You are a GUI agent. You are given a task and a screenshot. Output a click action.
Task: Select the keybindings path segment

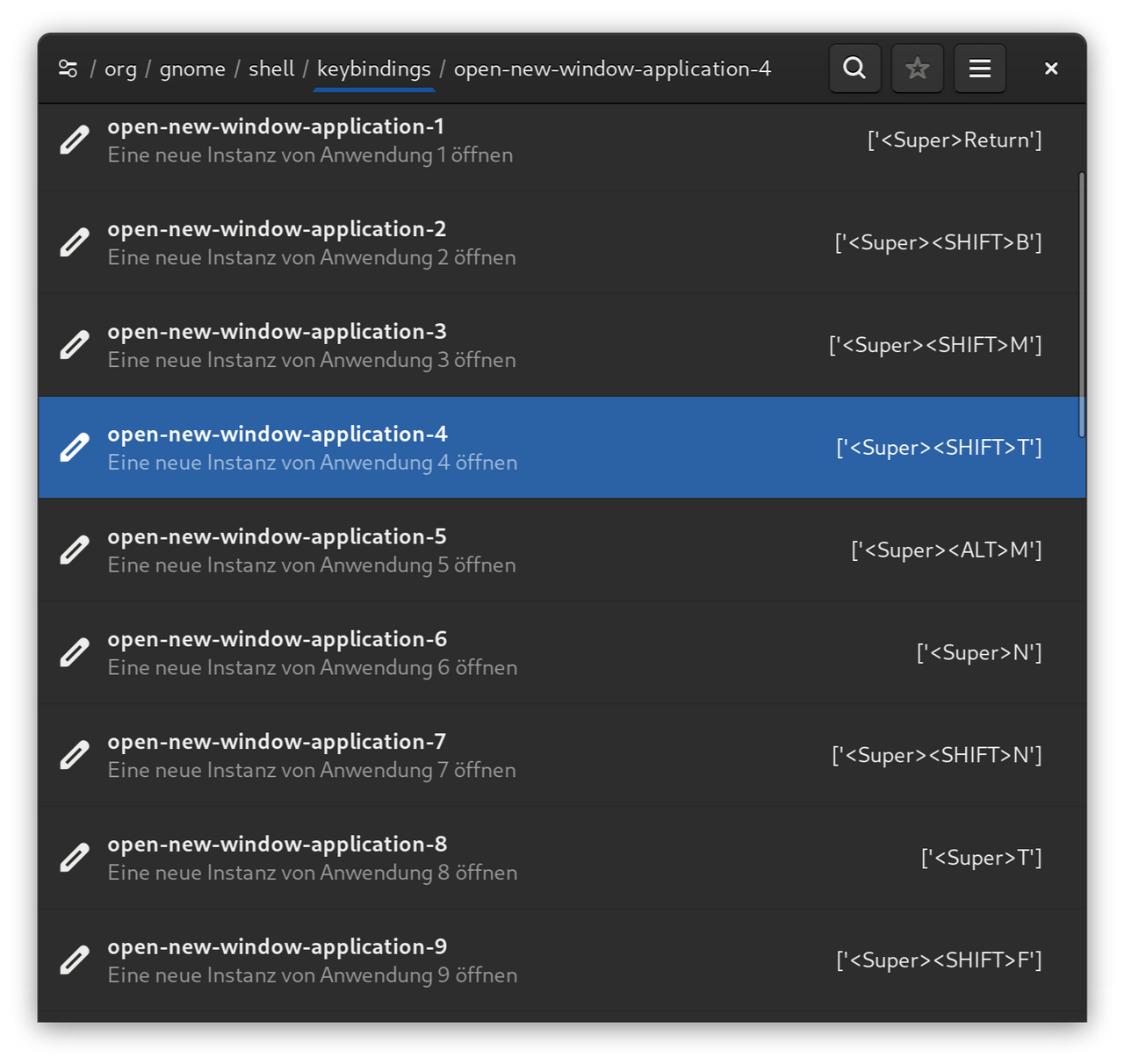tap(374, 68)
